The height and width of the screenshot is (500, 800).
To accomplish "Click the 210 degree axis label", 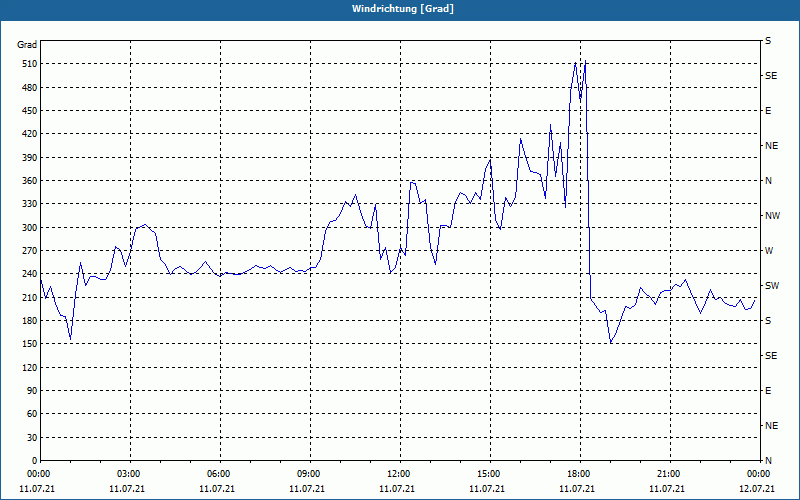I will [x=31, y=297].
